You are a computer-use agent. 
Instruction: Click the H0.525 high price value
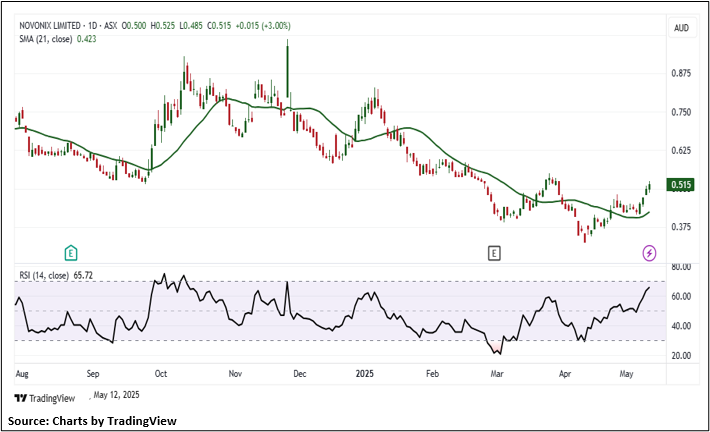point(163,26)
